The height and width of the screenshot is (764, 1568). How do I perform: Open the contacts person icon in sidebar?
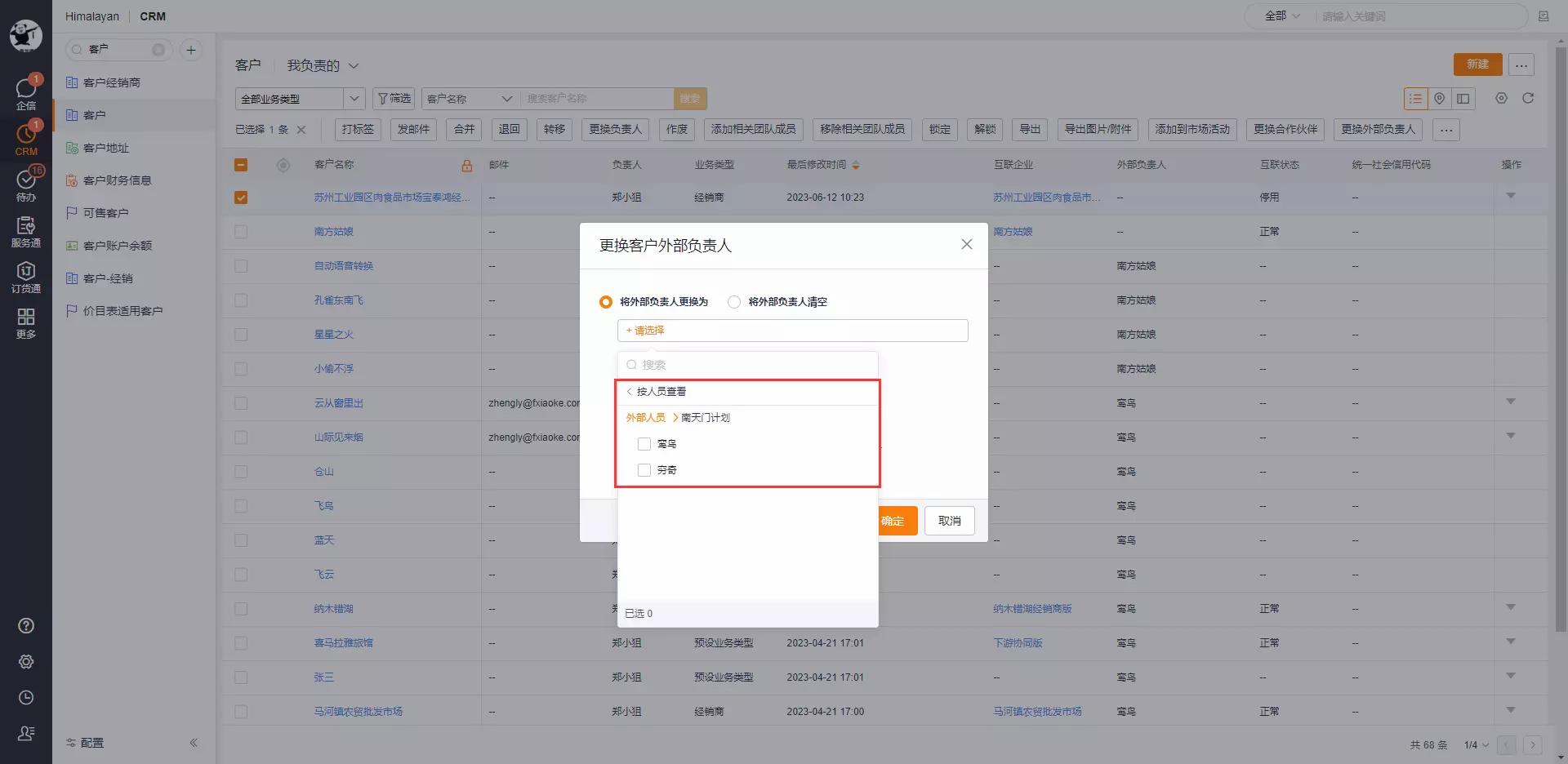pyautogui.click(x=26, y=734)
